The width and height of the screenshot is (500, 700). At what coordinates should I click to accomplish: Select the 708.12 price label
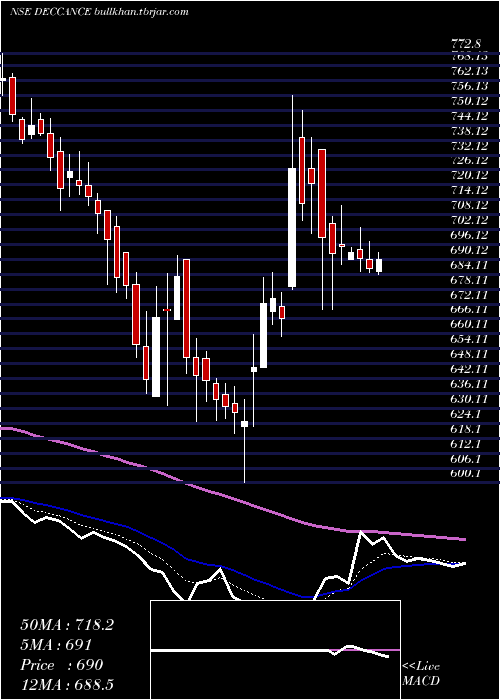point(469,205)
